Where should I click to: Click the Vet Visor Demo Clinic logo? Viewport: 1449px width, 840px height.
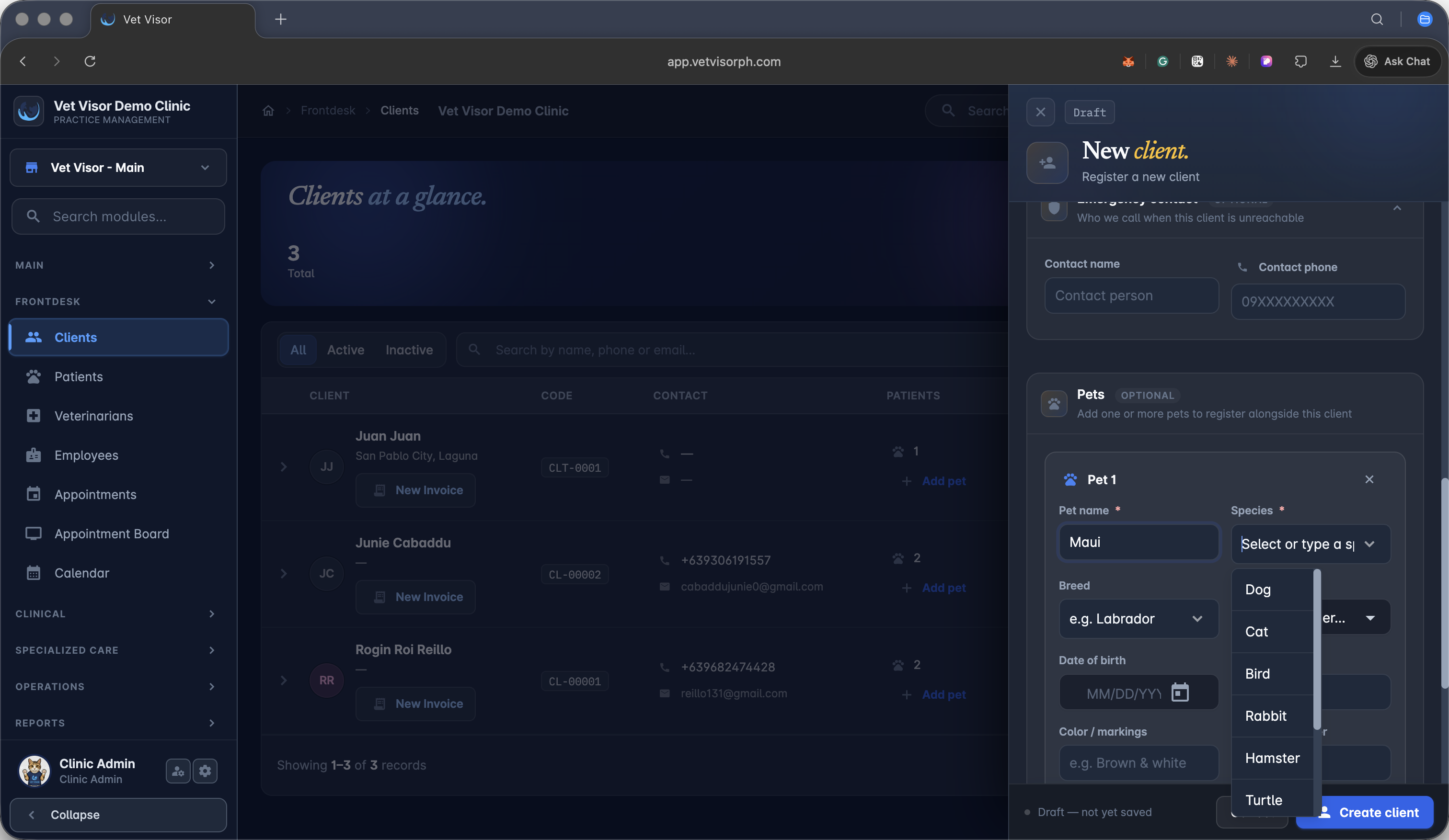[29, 111]
